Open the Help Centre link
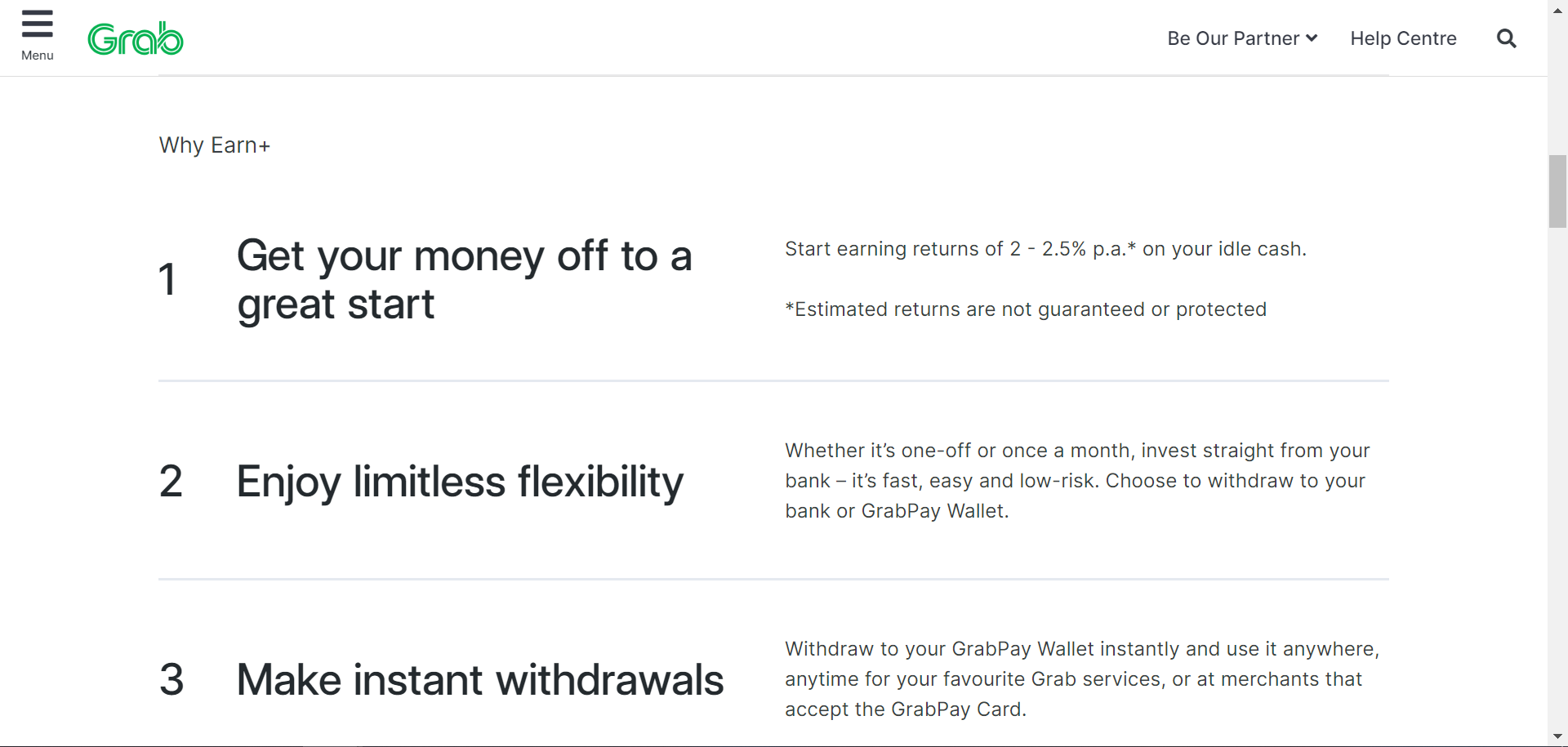Screen dimensions: 1568x747 (x=1403, y=38)
